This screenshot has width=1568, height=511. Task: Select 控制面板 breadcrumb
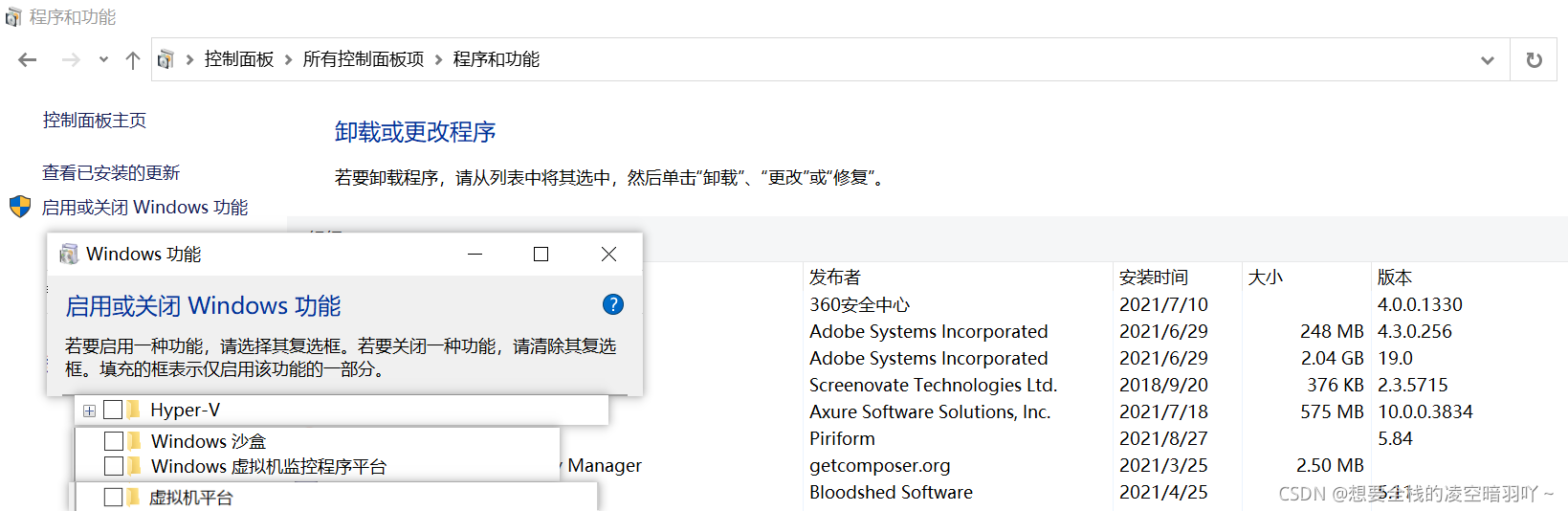click(239, 59)
